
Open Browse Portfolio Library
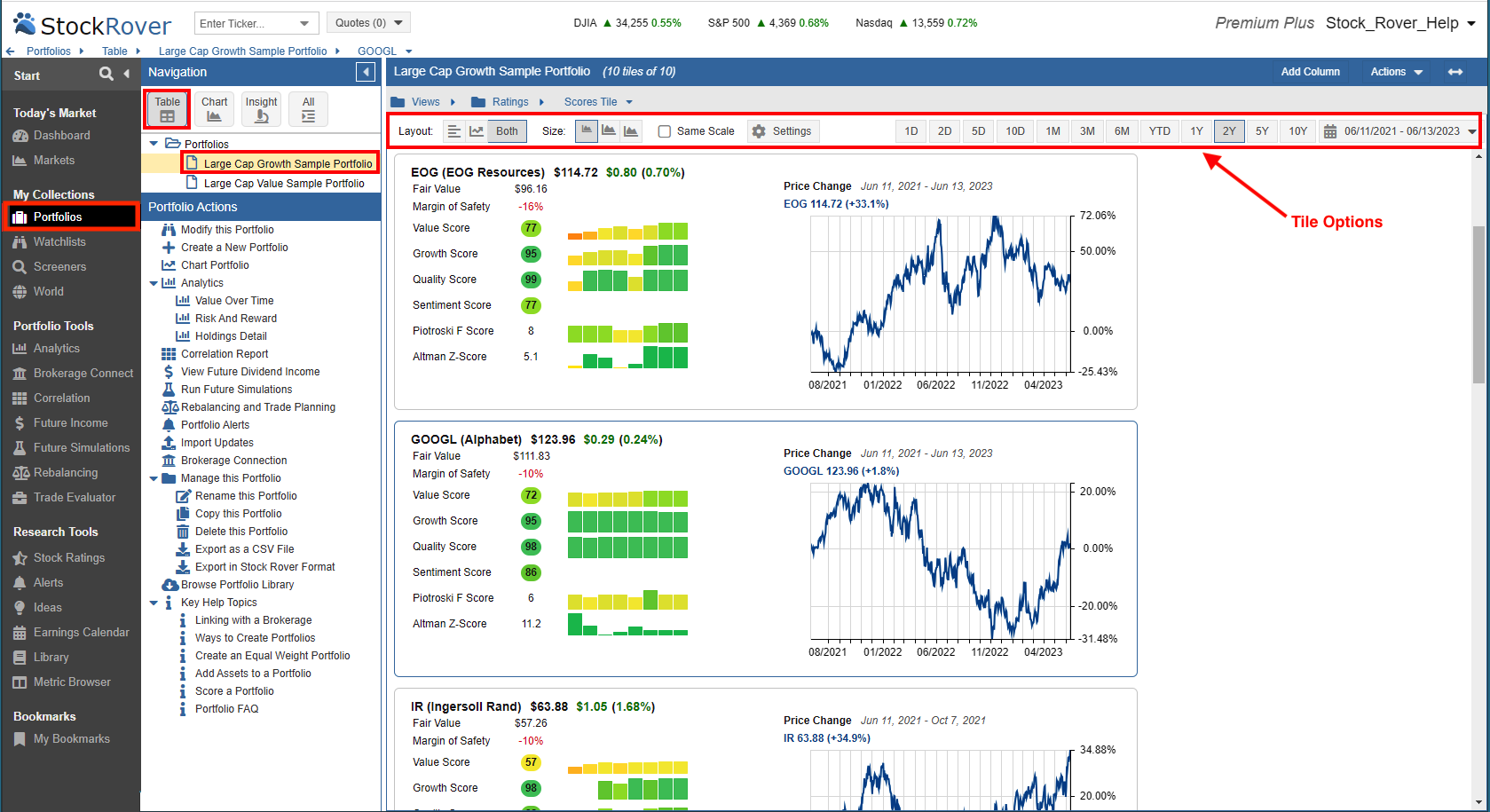coord(237,584)
